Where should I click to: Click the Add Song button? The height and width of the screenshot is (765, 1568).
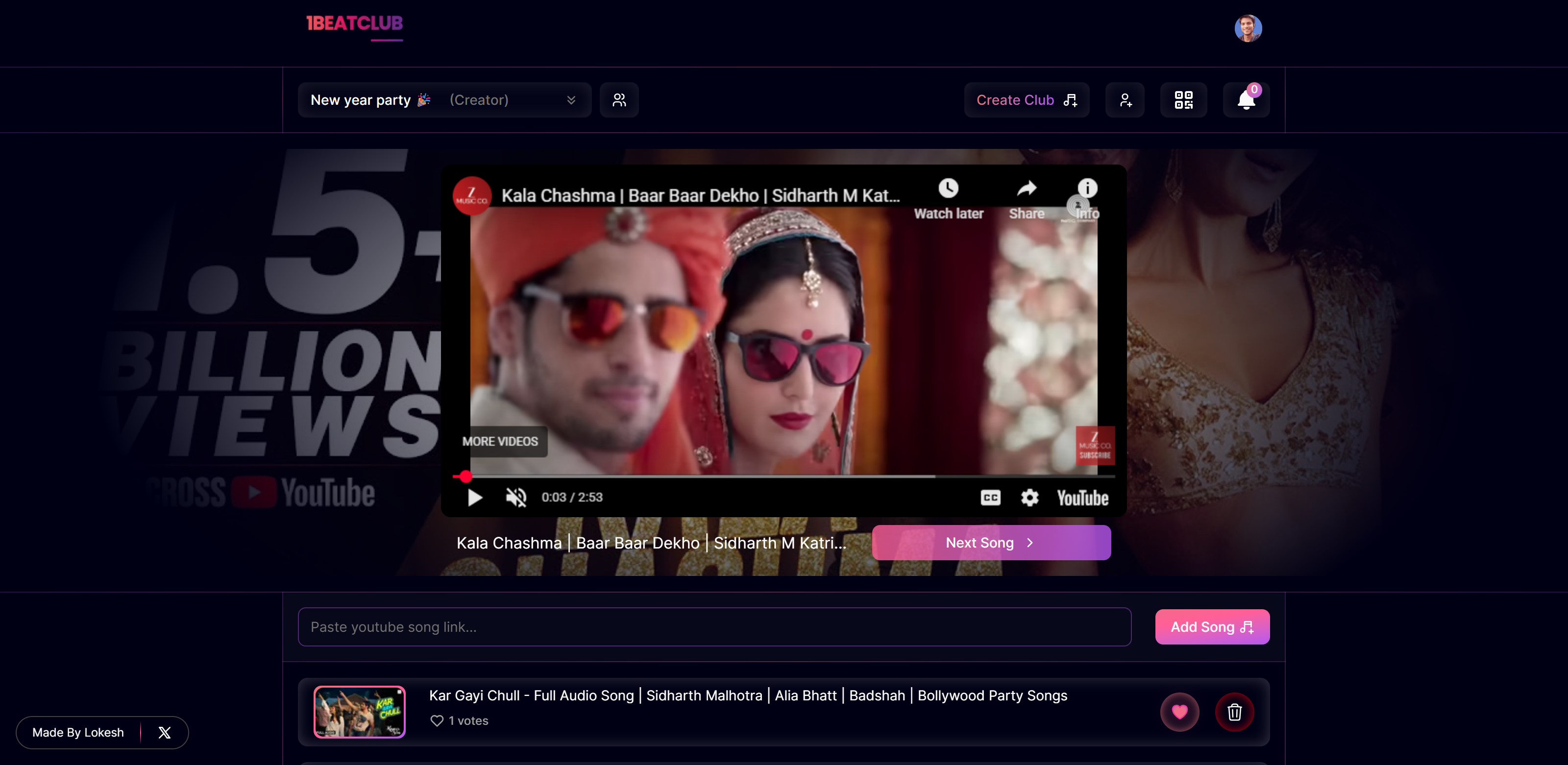(x=1211, y=626)
